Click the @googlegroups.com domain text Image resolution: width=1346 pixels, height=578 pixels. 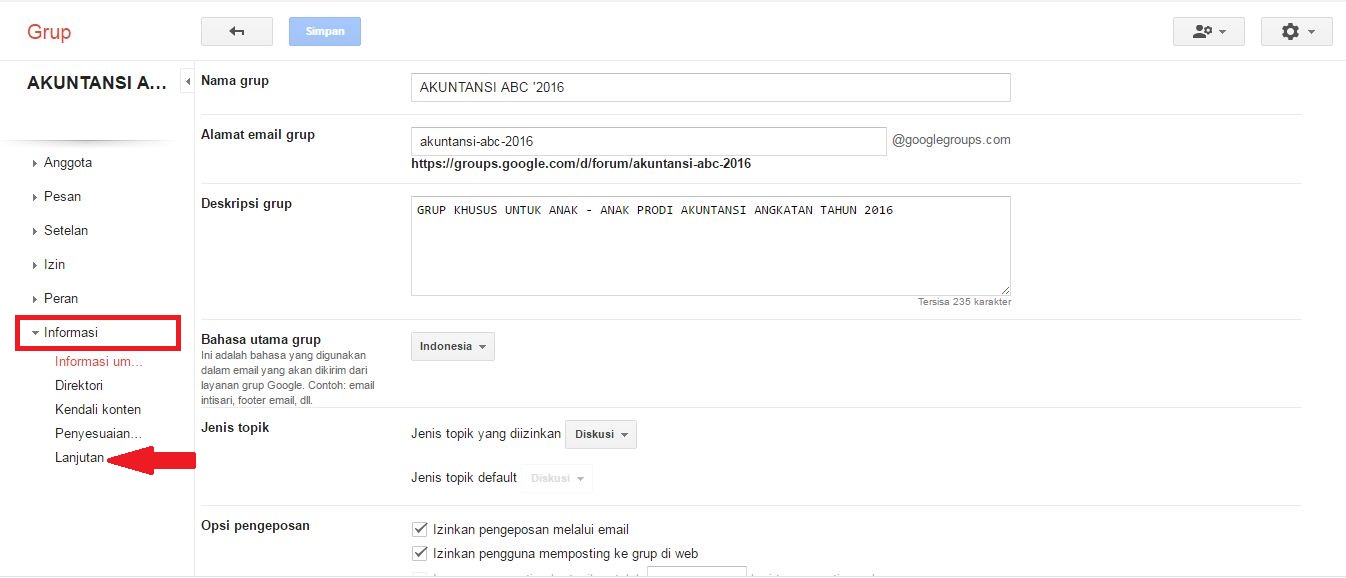pyautogui.click(x=951, y=140)
